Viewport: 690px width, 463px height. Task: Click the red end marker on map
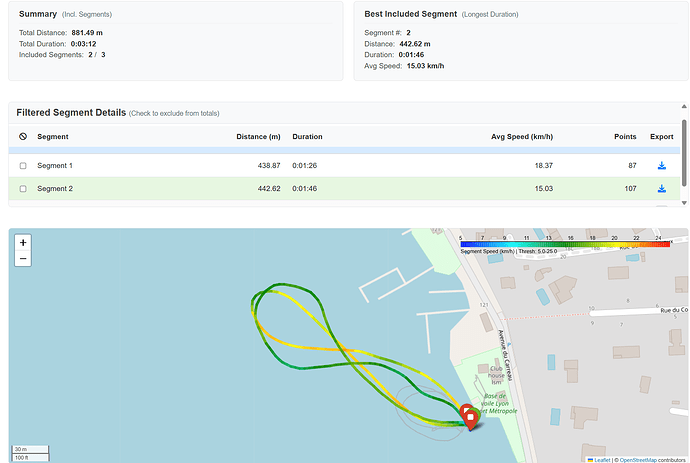(470, 420)
